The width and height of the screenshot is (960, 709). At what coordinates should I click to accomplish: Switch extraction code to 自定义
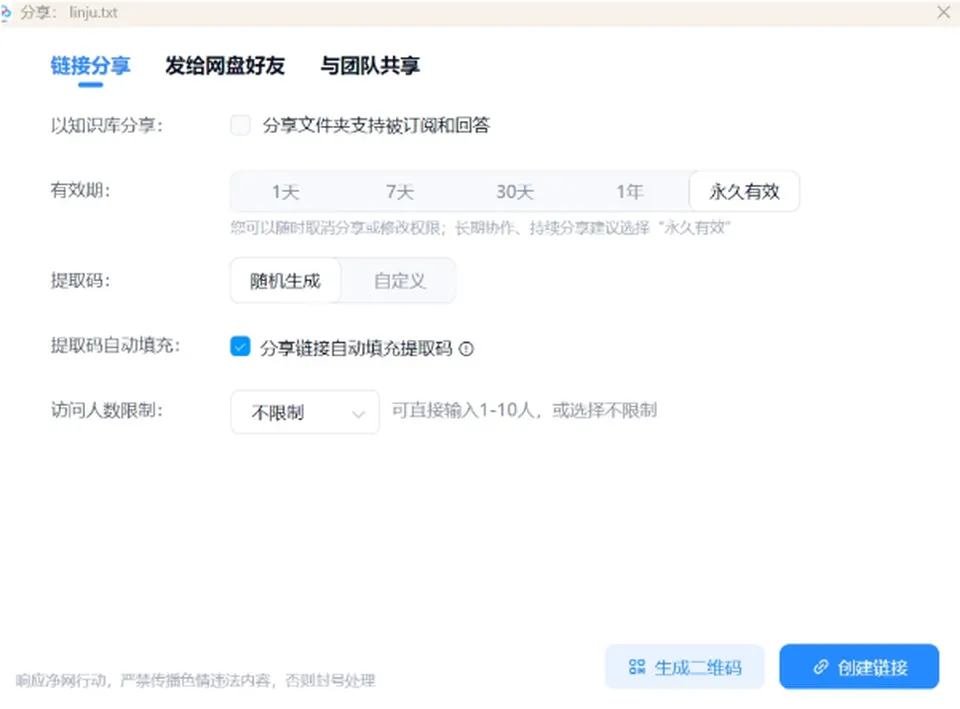pyautogui.click(x=399, y=281)
